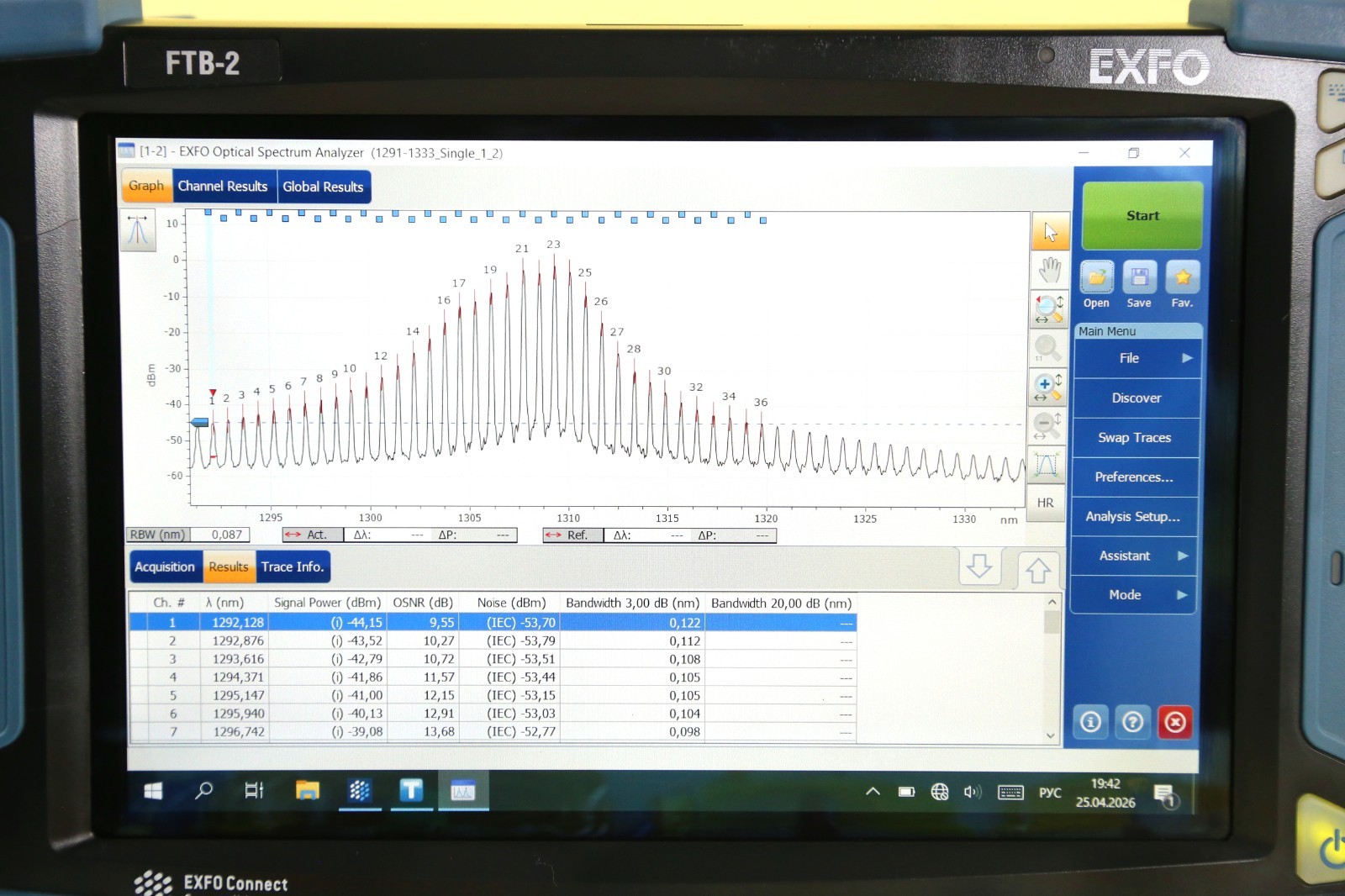Click the info circle icon
The width and height of the screenshot is (1345, 896).
[x=1091, y=721]
